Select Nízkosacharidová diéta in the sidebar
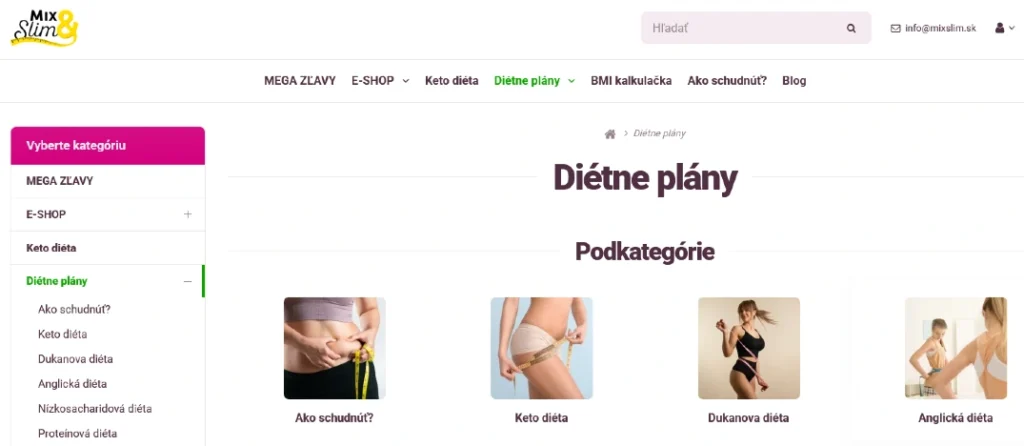This screenshot has height=446, width=1024. tap(95, 409)
